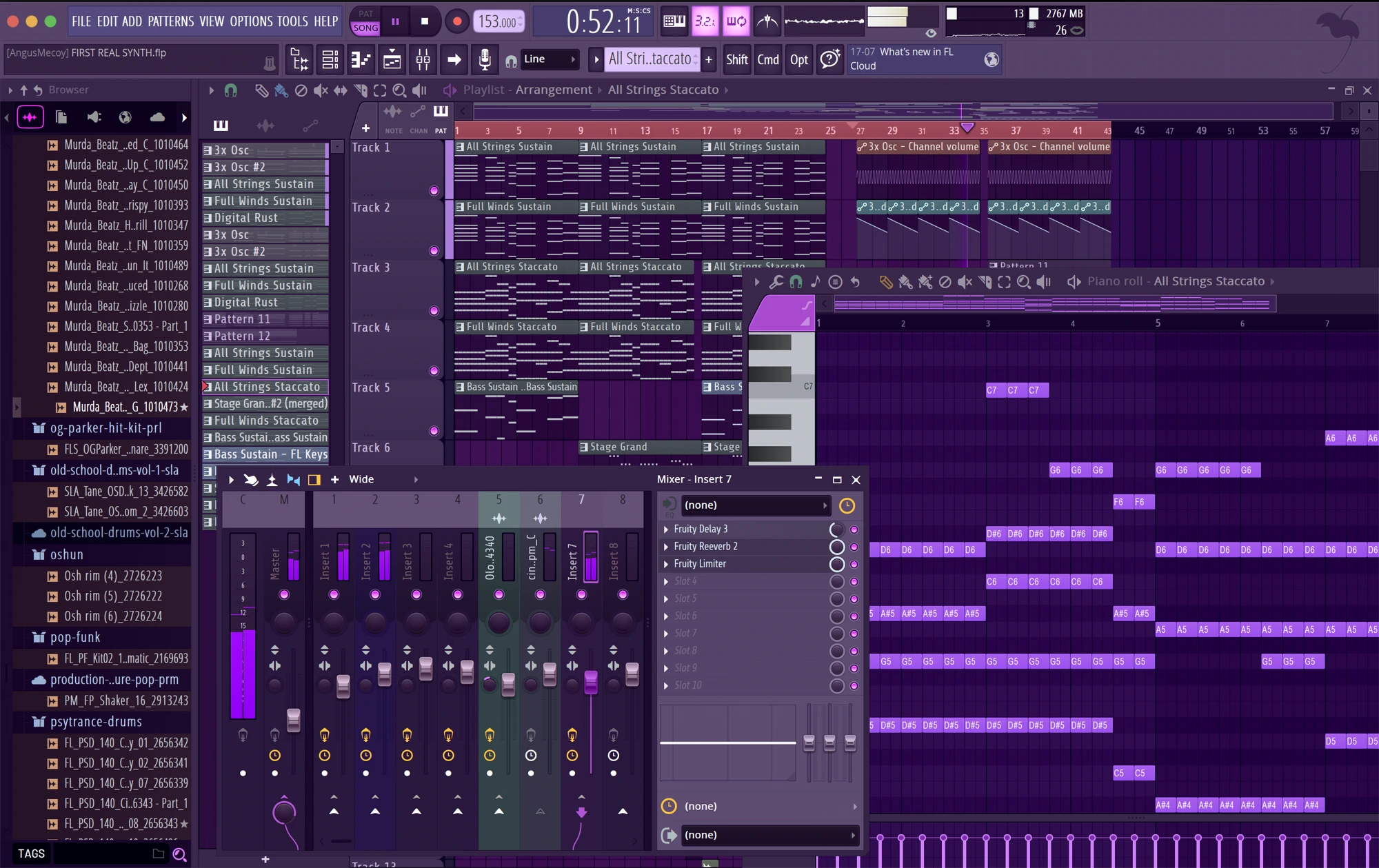Open the PATTERNS menu
Screen dimensions: 1379x868
(x=170, y=21)
